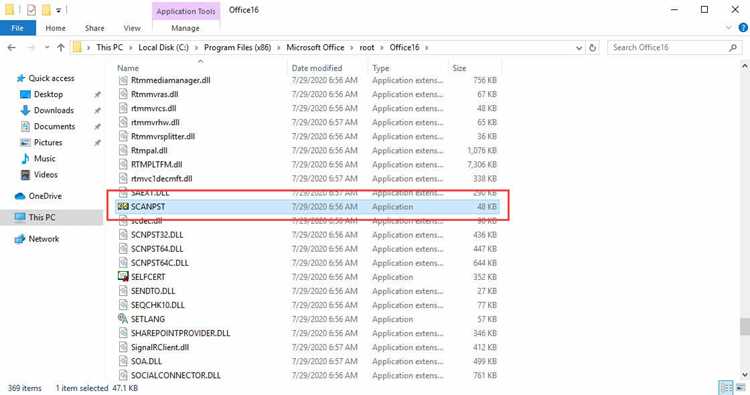750x395 pixels.
Task: Open Explorer help question mark icon
Action: click(x=743, y=28)
